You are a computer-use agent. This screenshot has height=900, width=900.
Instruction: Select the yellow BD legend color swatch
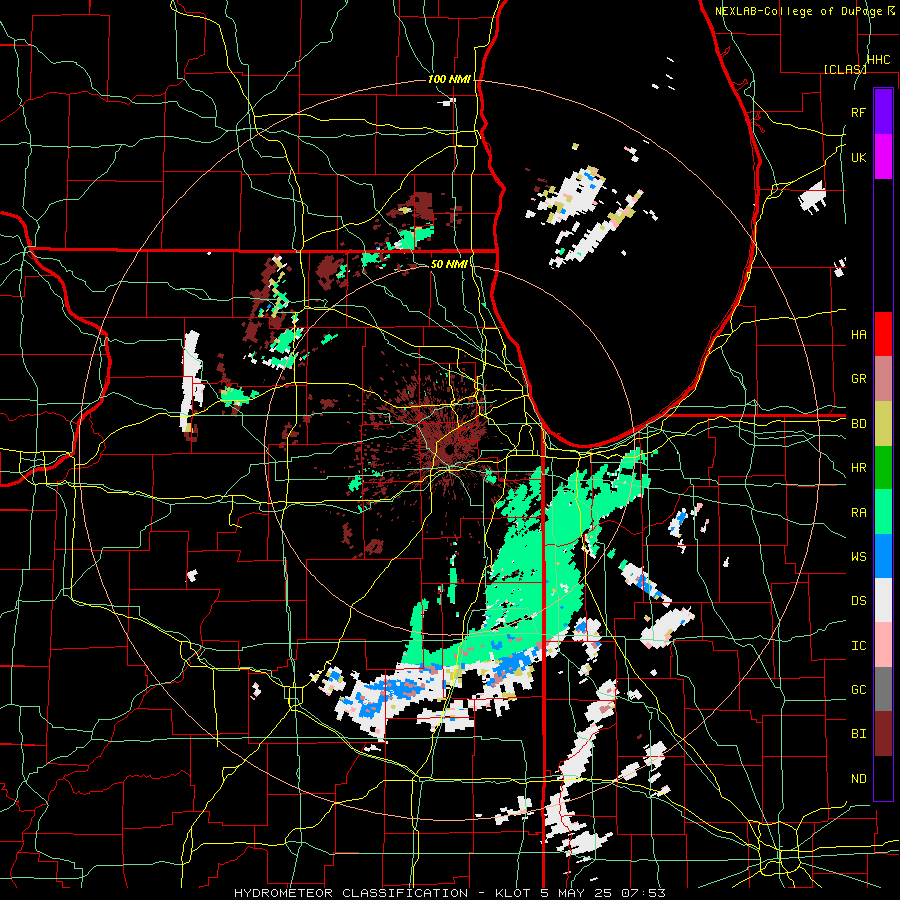[883, 423]
